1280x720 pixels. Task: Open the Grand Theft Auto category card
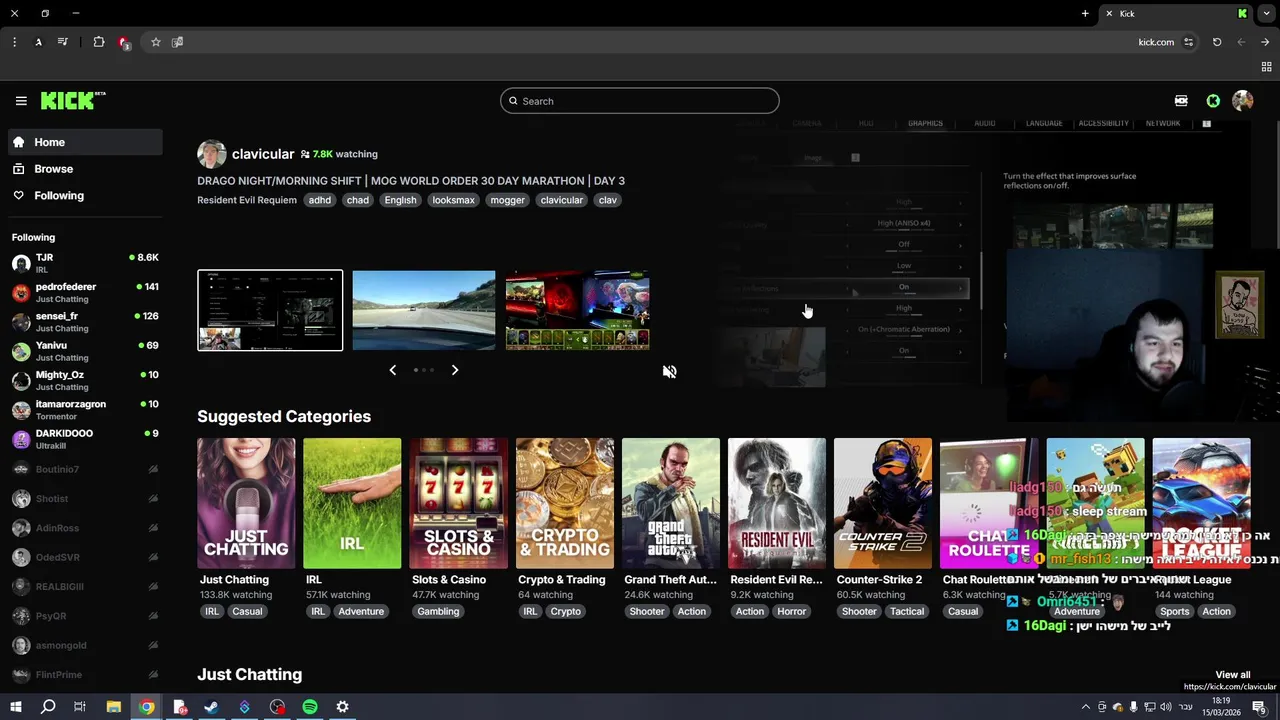click(x=671, y=503)
